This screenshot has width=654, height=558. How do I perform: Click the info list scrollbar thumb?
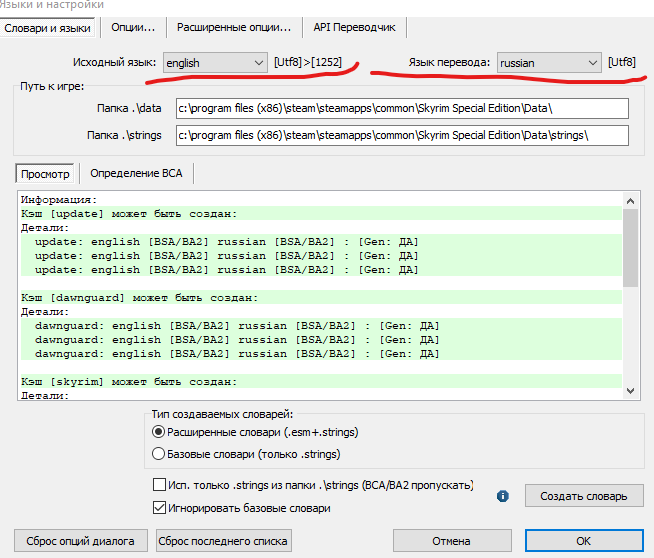(631, 248)
